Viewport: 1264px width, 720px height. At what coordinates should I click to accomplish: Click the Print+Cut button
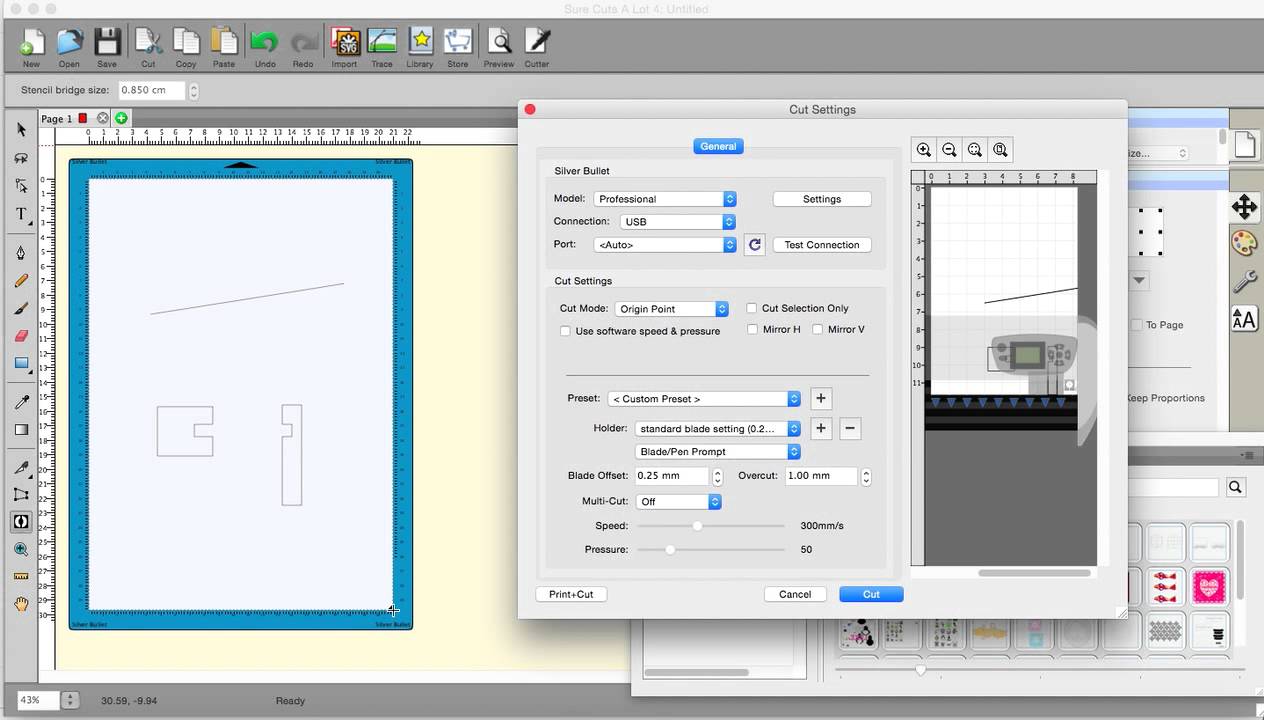pos(571,594)
